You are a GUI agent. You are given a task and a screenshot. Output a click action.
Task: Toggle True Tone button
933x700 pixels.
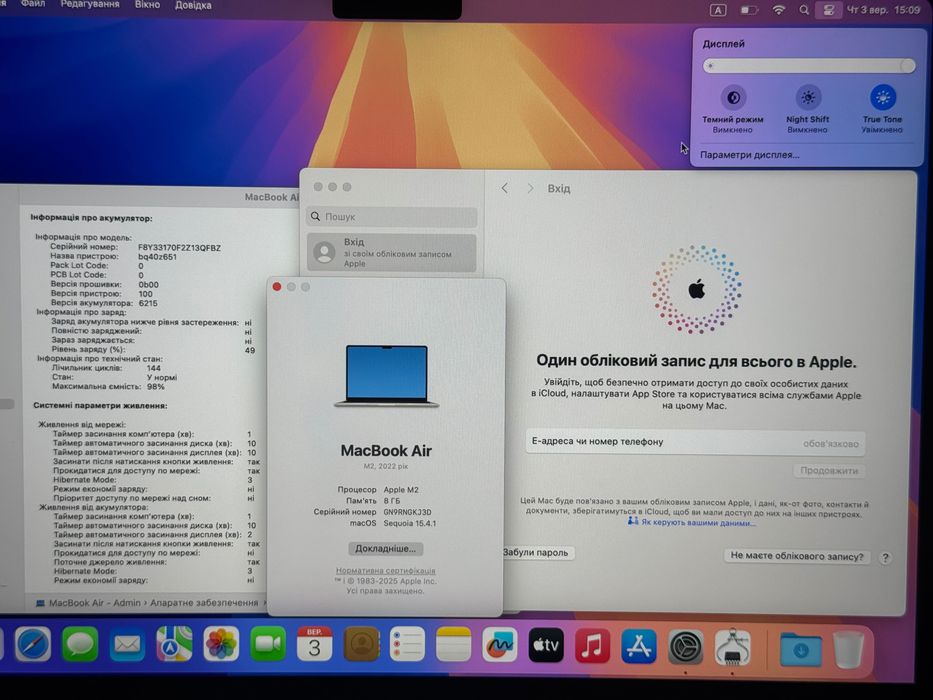coord(882,98)
